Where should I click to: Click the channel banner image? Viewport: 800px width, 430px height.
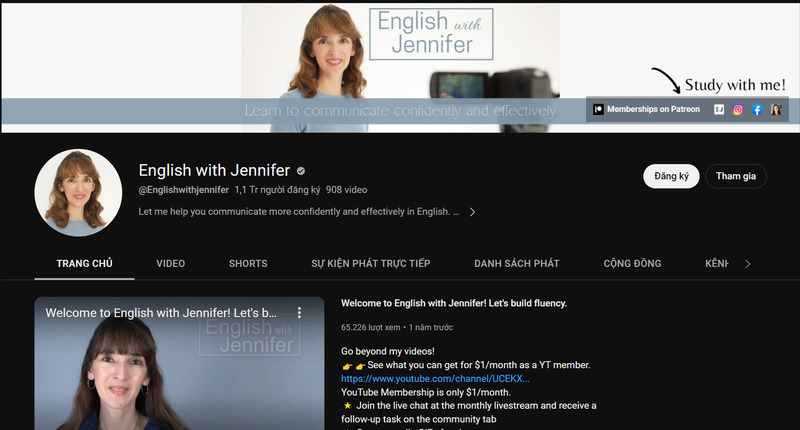click(x=400, y=68)
